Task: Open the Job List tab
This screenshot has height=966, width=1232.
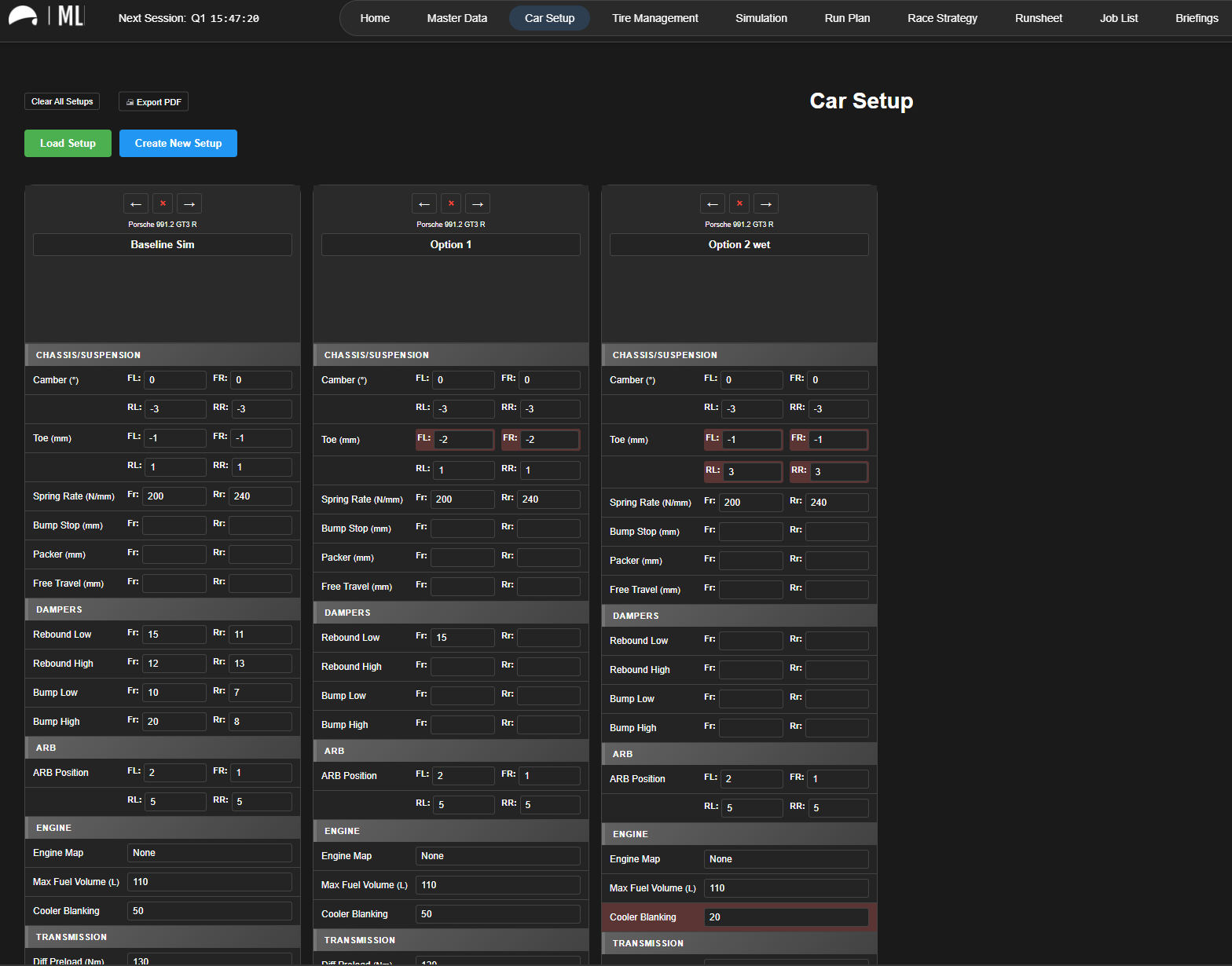Action: coord(1119,18)
